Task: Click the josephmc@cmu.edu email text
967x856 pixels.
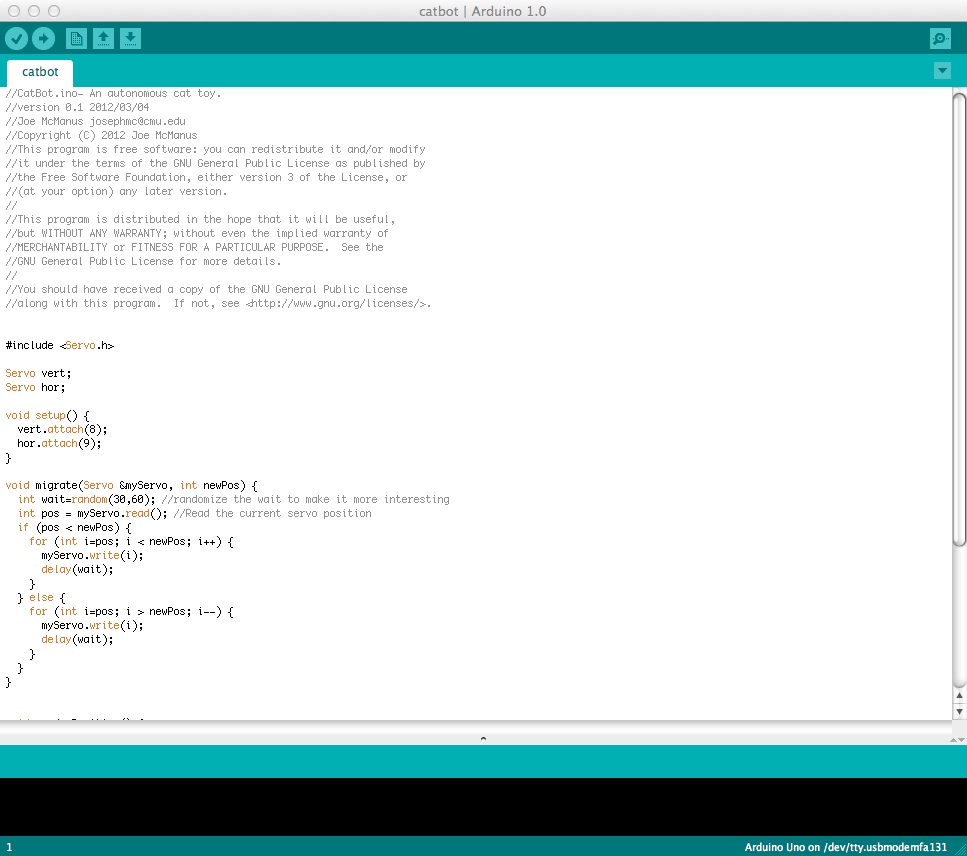Action: click(138, 121)
